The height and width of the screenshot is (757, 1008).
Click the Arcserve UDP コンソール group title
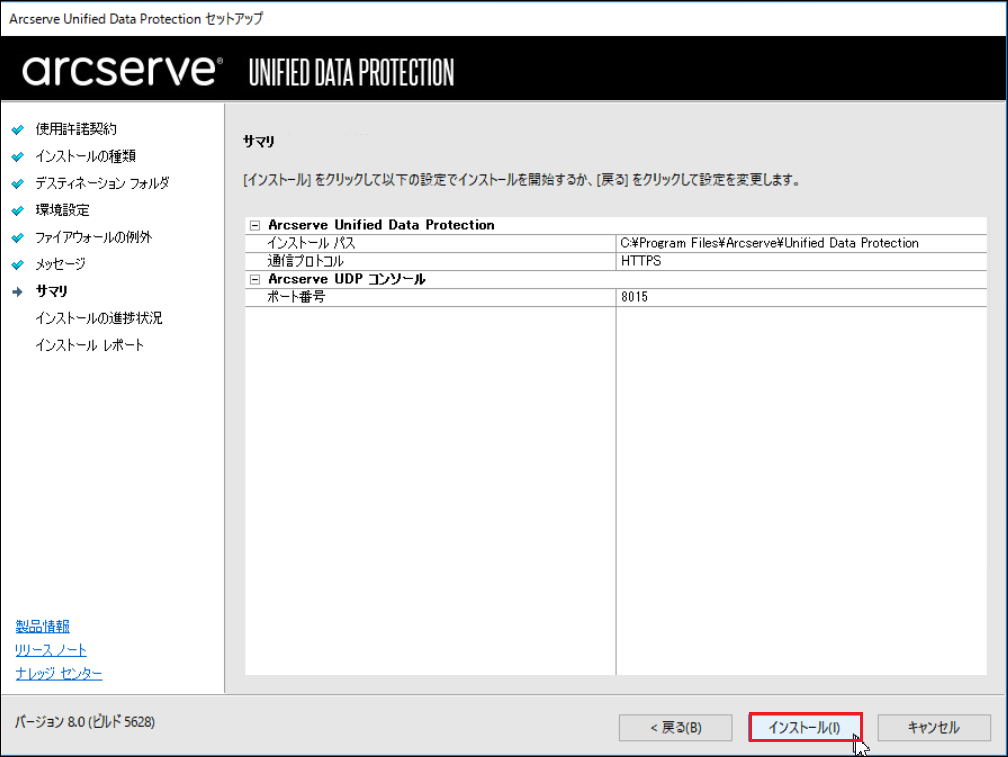pos(347,279)
